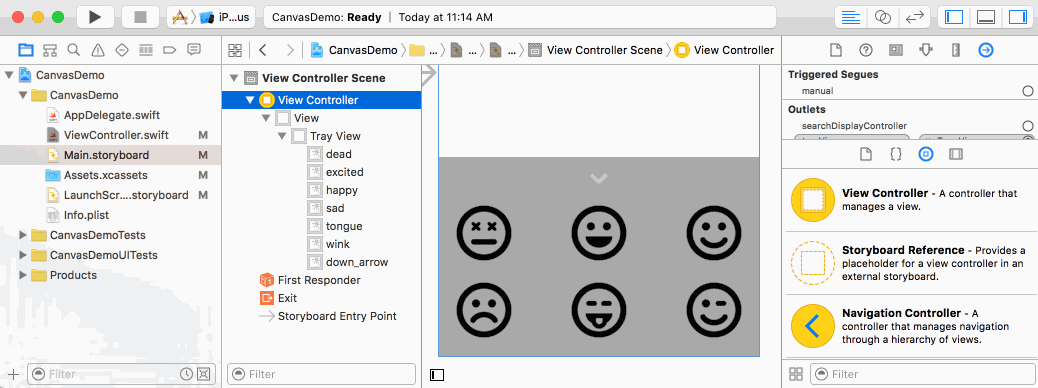
Task: Toggle the Navigator panel
Action: click(x=954, y=17)
